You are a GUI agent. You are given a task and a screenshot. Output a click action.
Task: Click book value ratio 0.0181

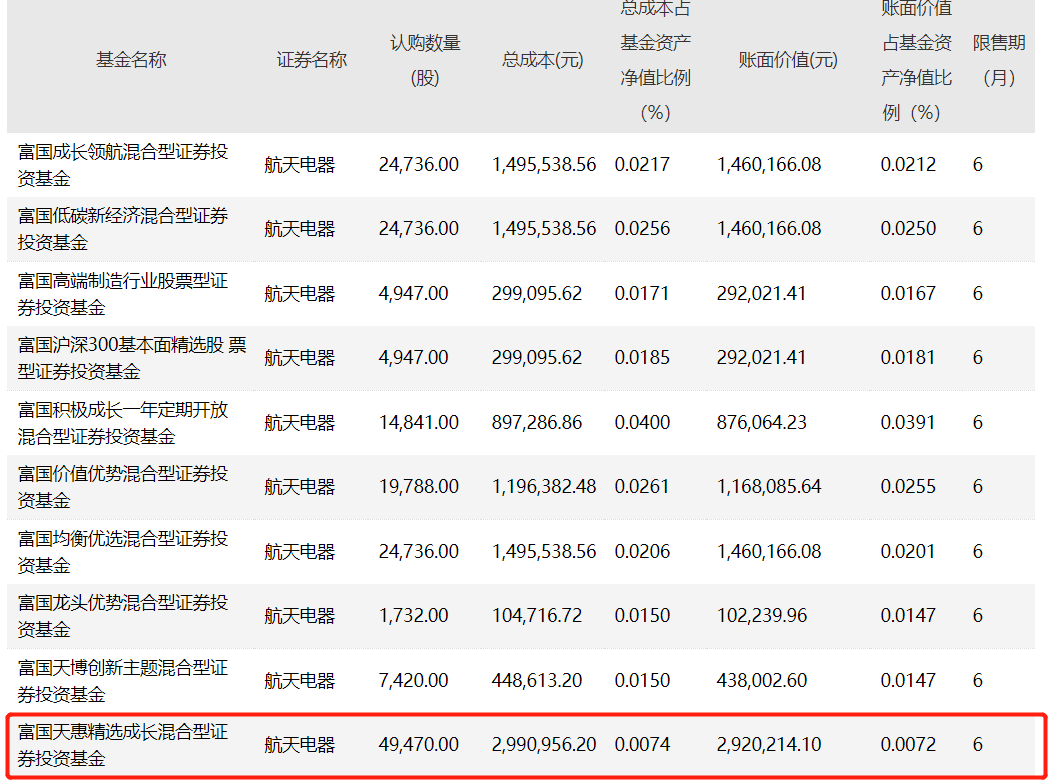909,357
